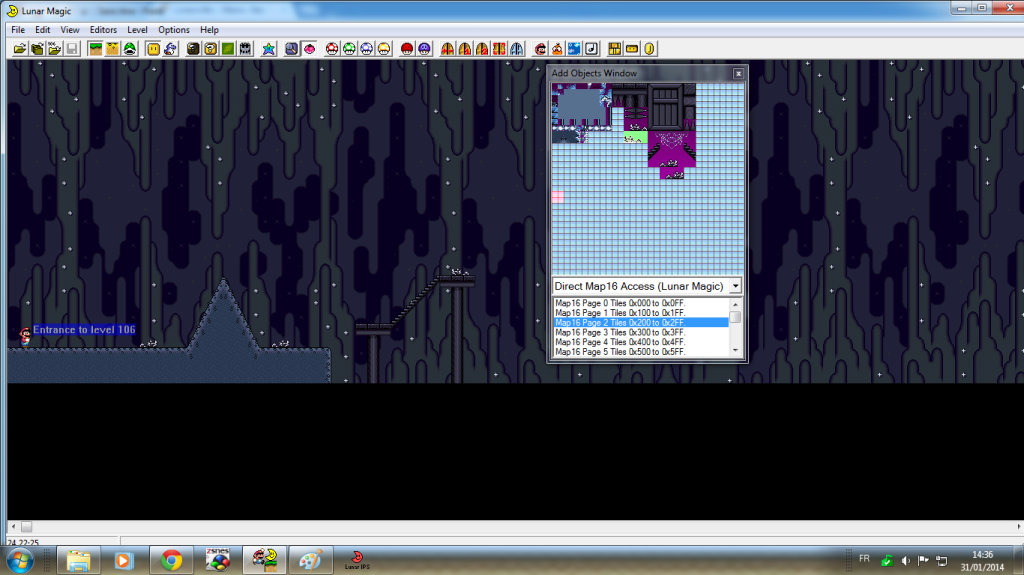Open the View menu
Viewport: 1024px width, 575px height.
70,30
